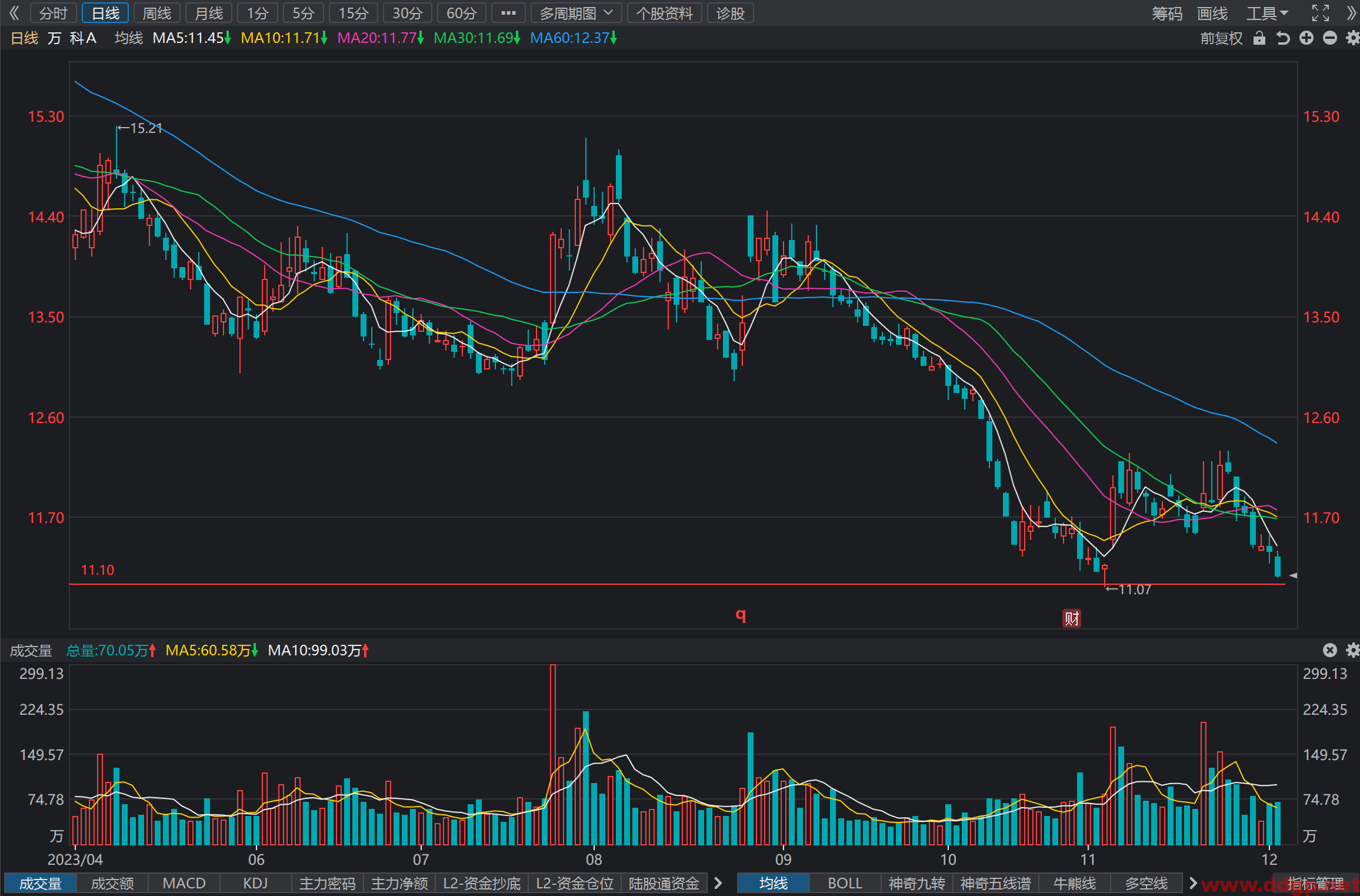Toggle 前复权 price adjustment mode
Viewport: 1360px width, 896px height.
pos(1222,38)
